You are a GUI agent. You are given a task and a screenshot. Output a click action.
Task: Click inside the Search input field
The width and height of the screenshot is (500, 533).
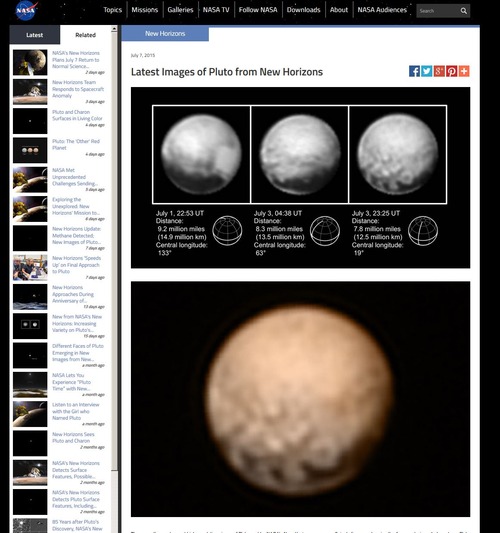pyautogui.click(x=438, y=11)
